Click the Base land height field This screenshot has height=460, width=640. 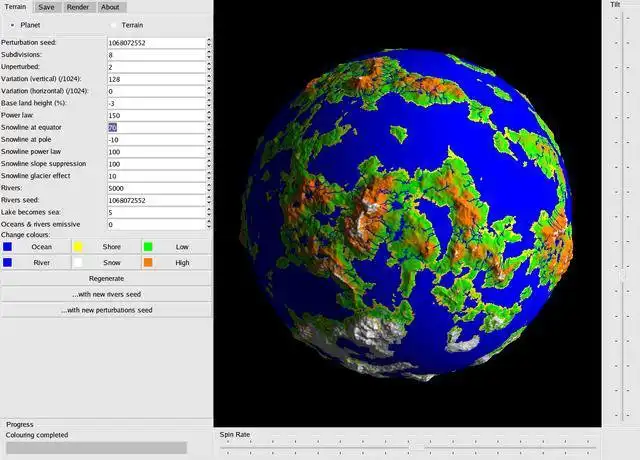[157, 104]
